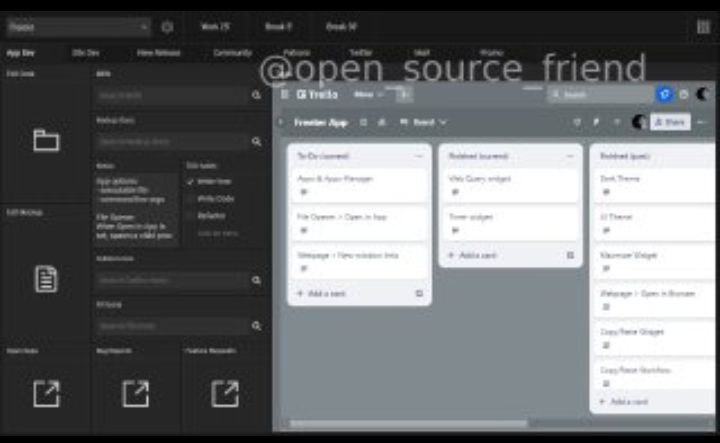Viewport: 720px width, 443px height.
Task: Switch to the Twitter tab
Action: tap(361, 53)
